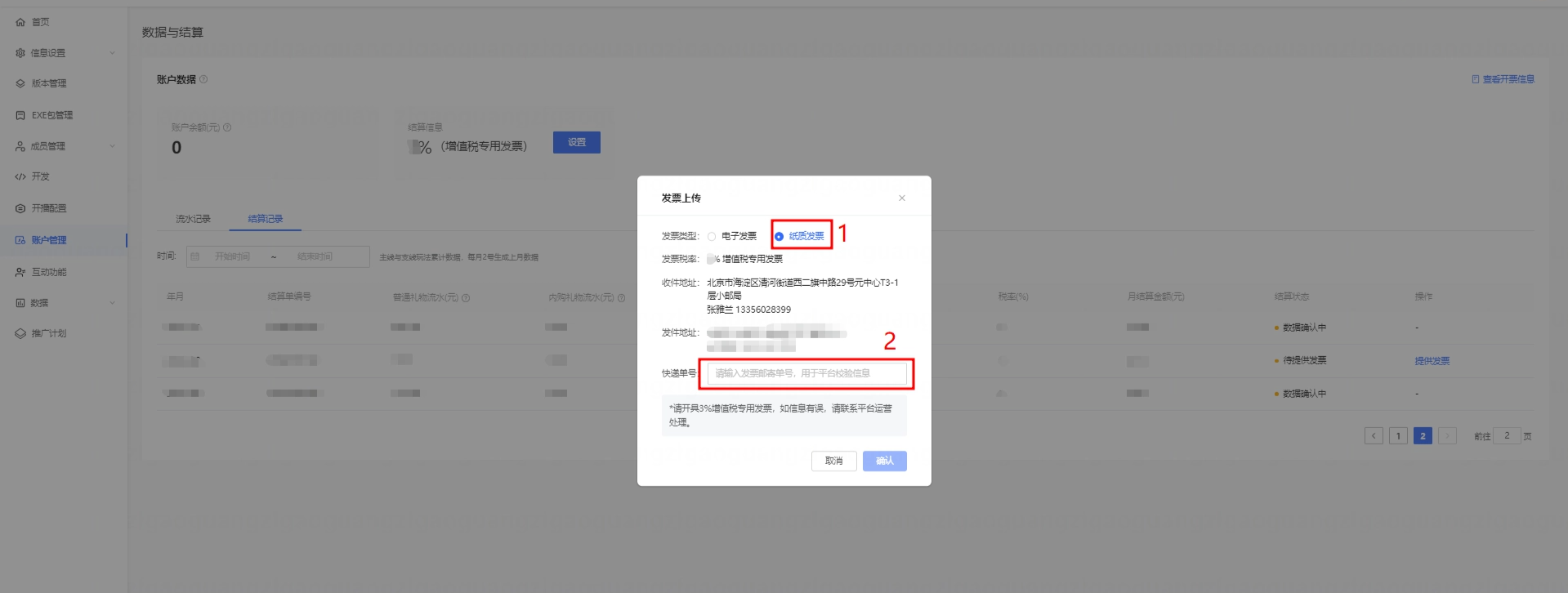Expand the 数据 submenu arrow
This screenshot has width=1568, height=593.
coord(112,303)
